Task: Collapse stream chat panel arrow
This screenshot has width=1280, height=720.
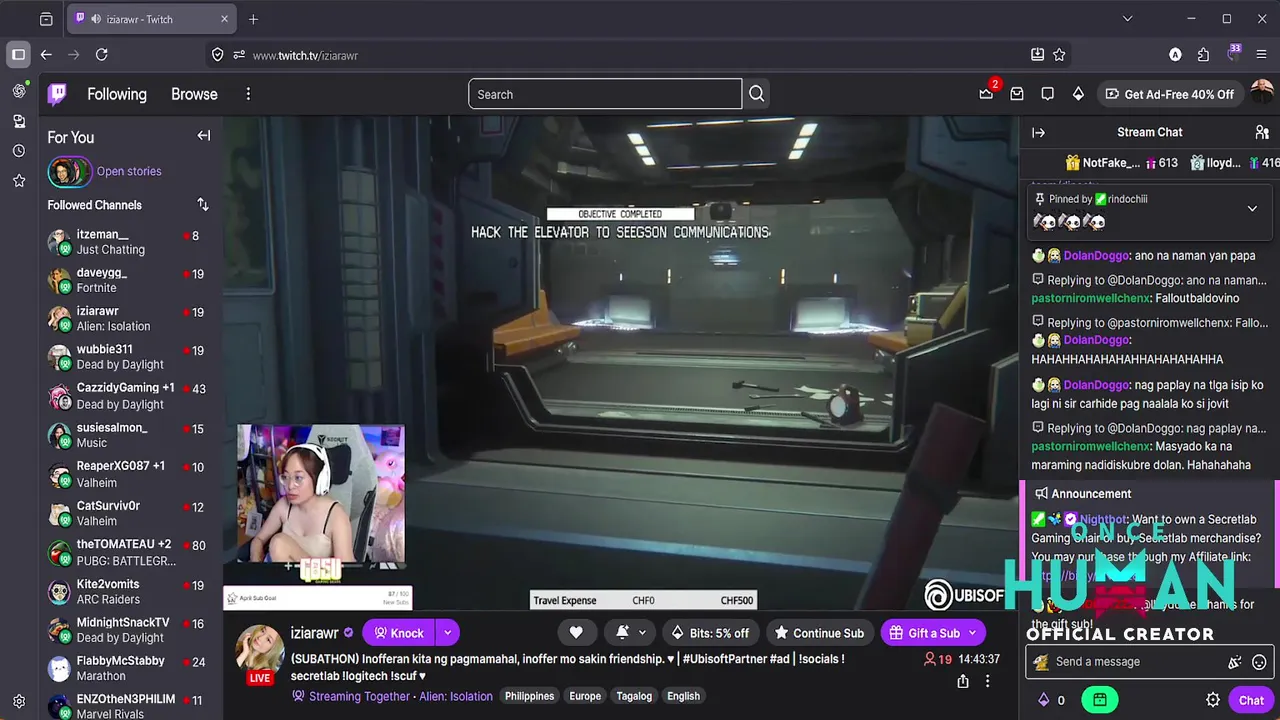Action: coord(1038,132)
